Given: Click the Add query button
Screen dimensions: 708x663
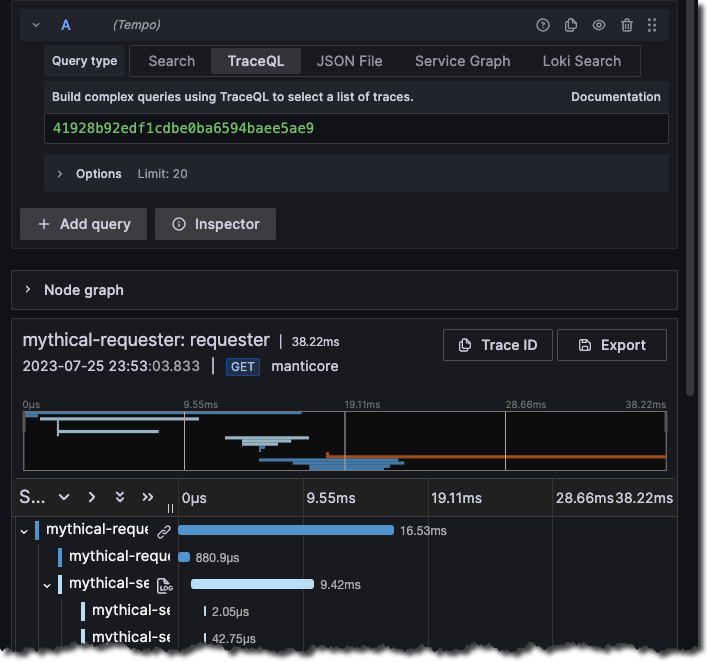Looking at the screenshot, I should point(83,224).
